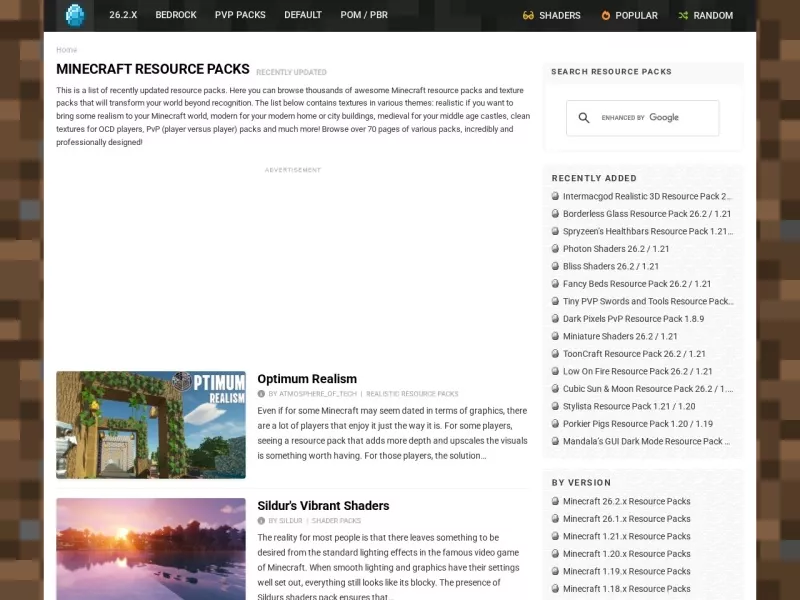Open Minecraft 26.1.x Resource Packs link

[627, 519]
